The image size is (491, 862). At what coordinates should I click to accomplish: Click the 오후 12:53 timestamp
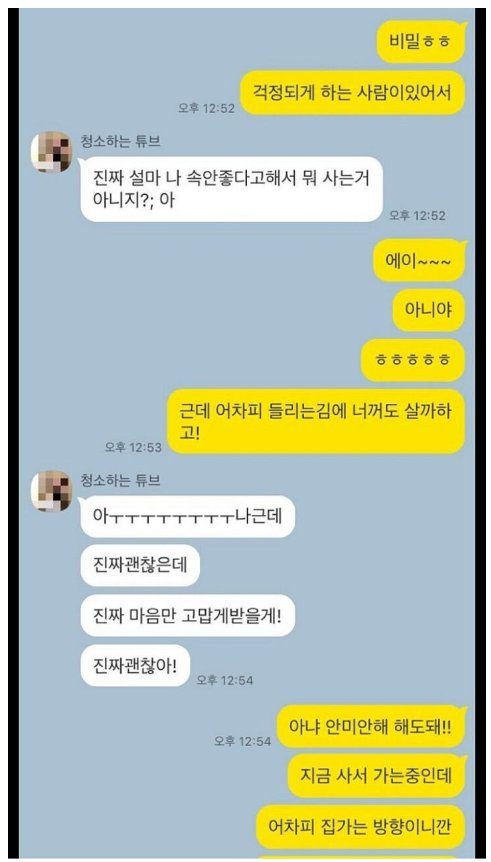[133, 447]
